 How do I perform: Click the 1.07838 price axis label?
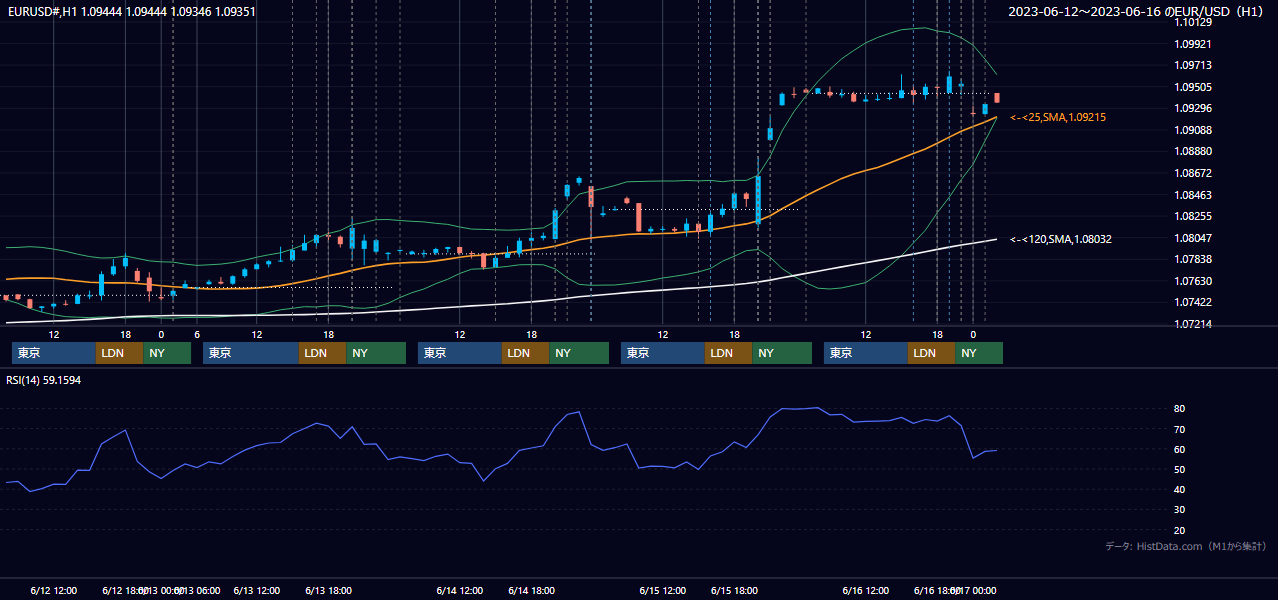coord(1194,259)
